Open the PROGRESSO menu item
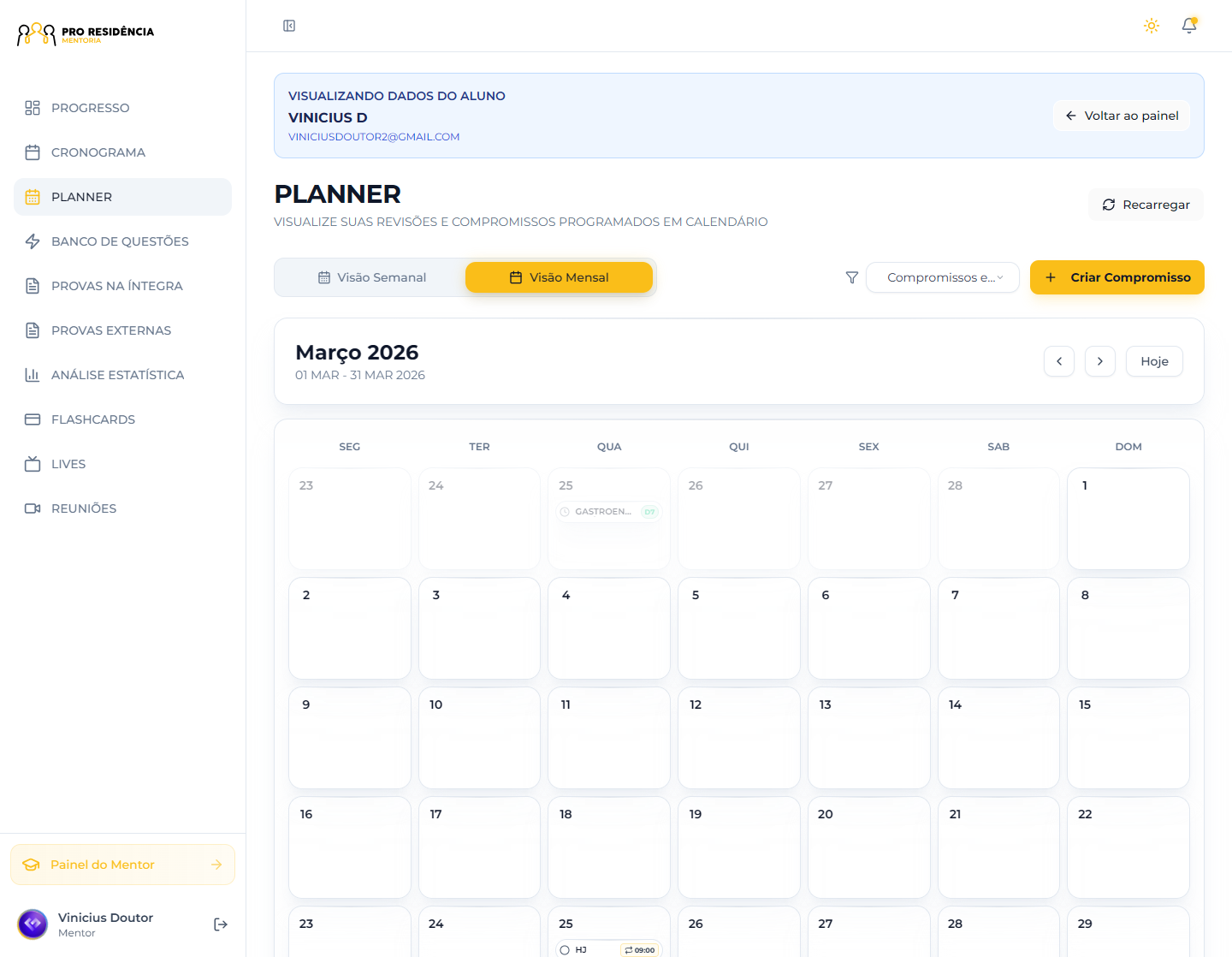This screenshot has width=1232, height=957. pos(122,108)
